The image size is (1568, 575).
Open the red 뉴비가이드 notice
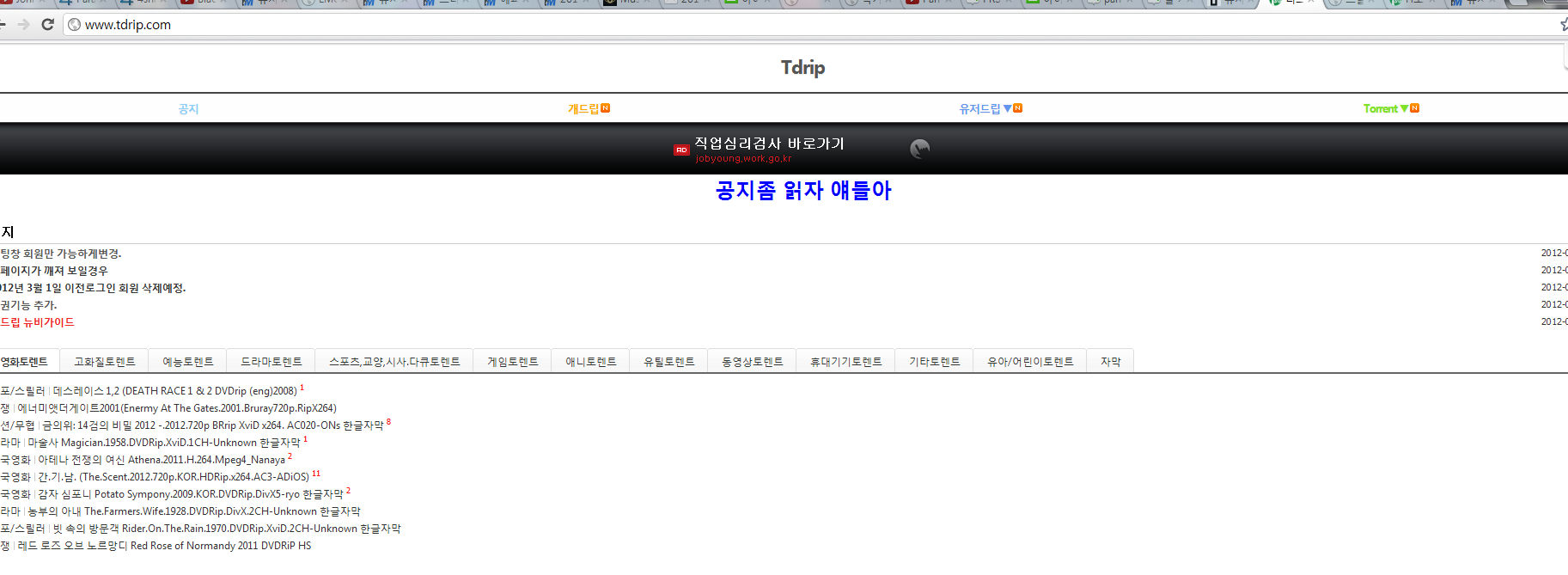tap(37, 322)
